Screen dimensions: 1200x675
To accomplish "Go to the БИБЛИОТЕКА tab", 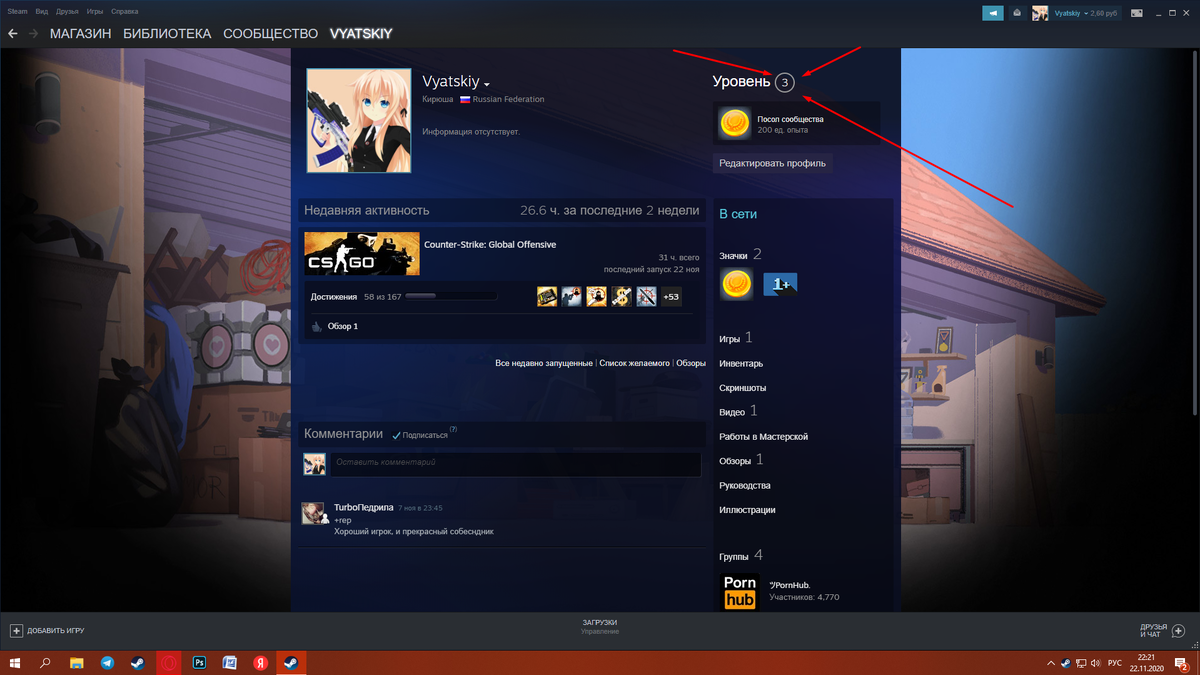I will click(x=167, y=34).
